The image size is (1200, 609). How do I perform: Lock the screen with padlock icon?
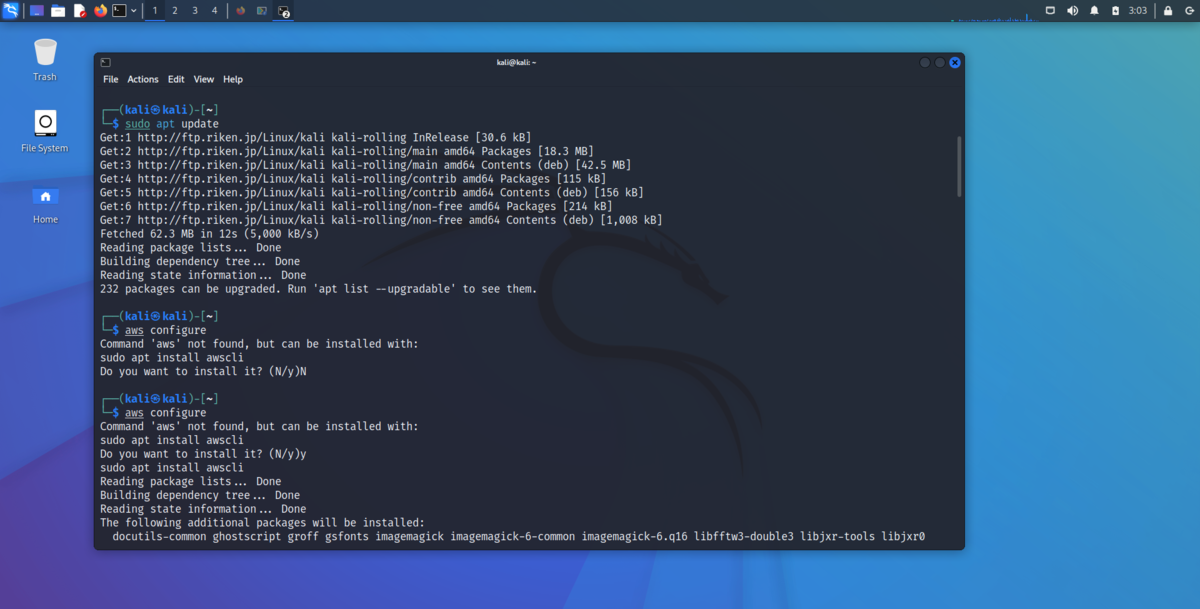point(1167,11)
